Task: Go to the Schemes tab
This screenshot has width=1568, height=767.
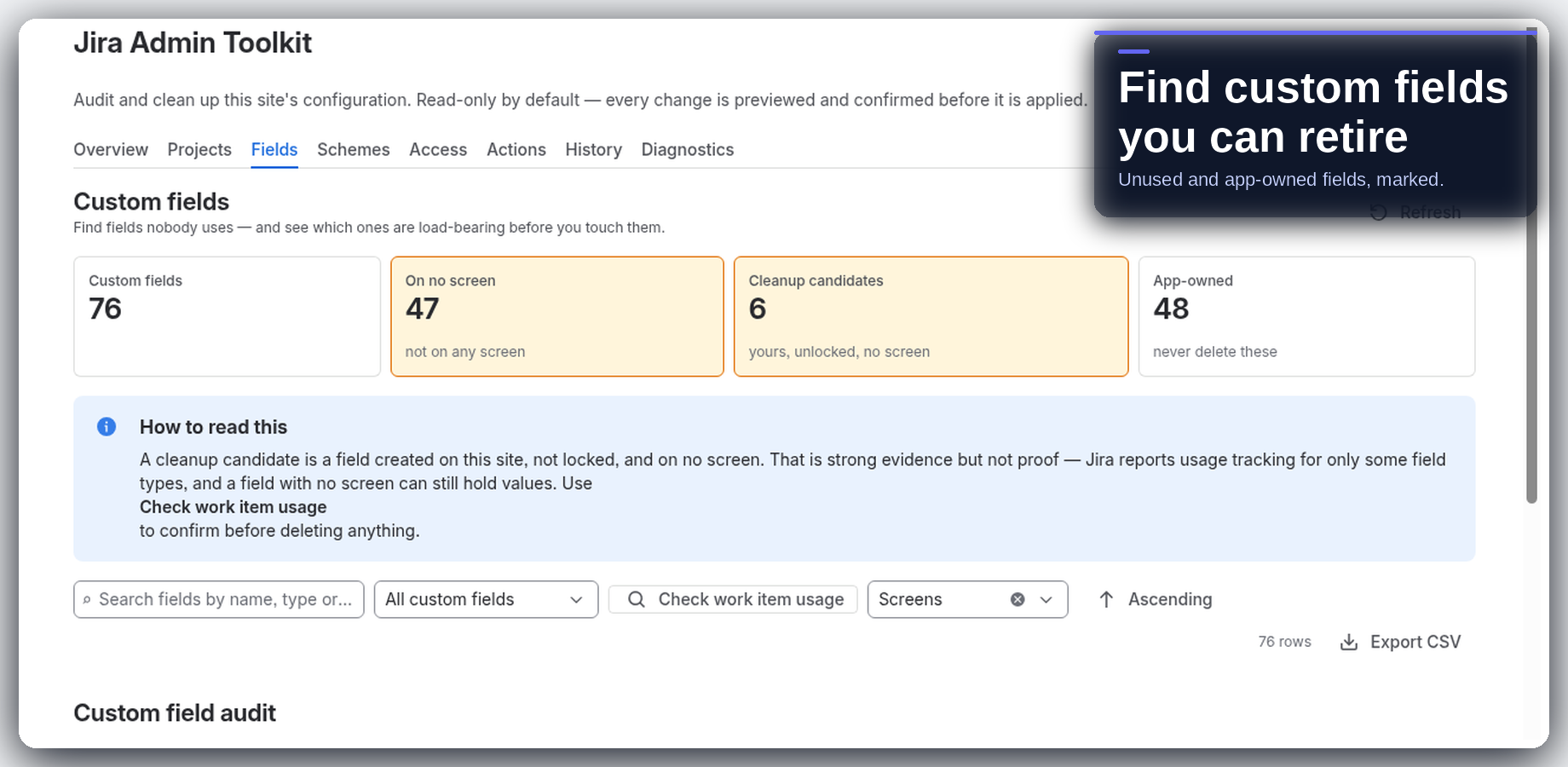Action: tap(354, 150)
